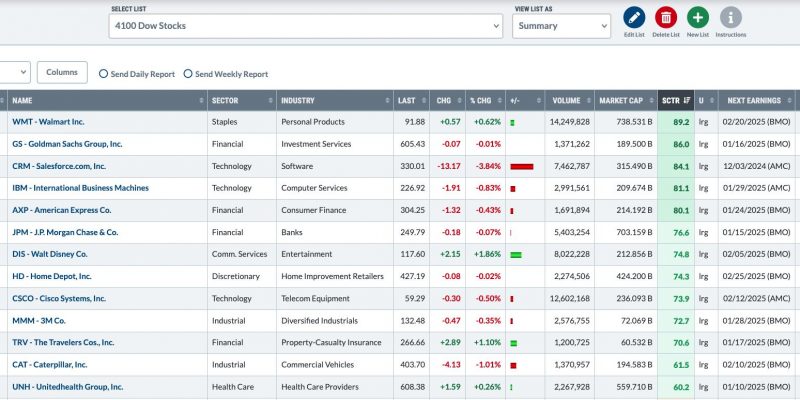Click sort arrows on NEXT EARNINGS column
Screen dimensions: 800x400
point(789,101)
